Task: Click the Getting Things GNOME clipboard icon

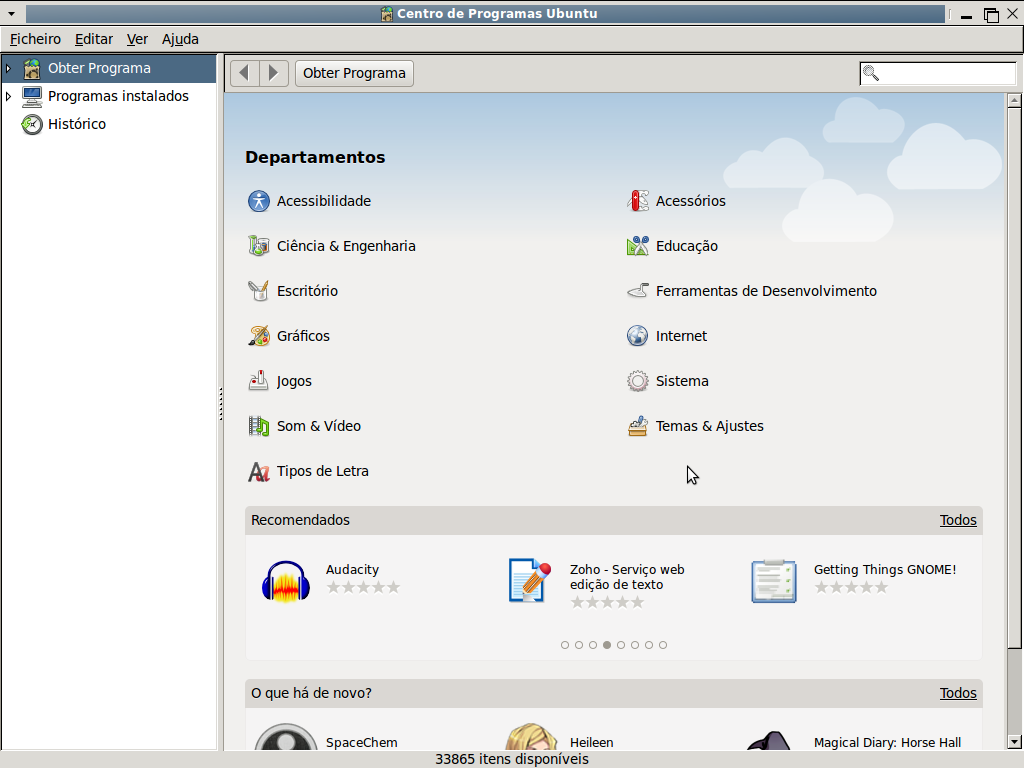Action: click(774, 581)
